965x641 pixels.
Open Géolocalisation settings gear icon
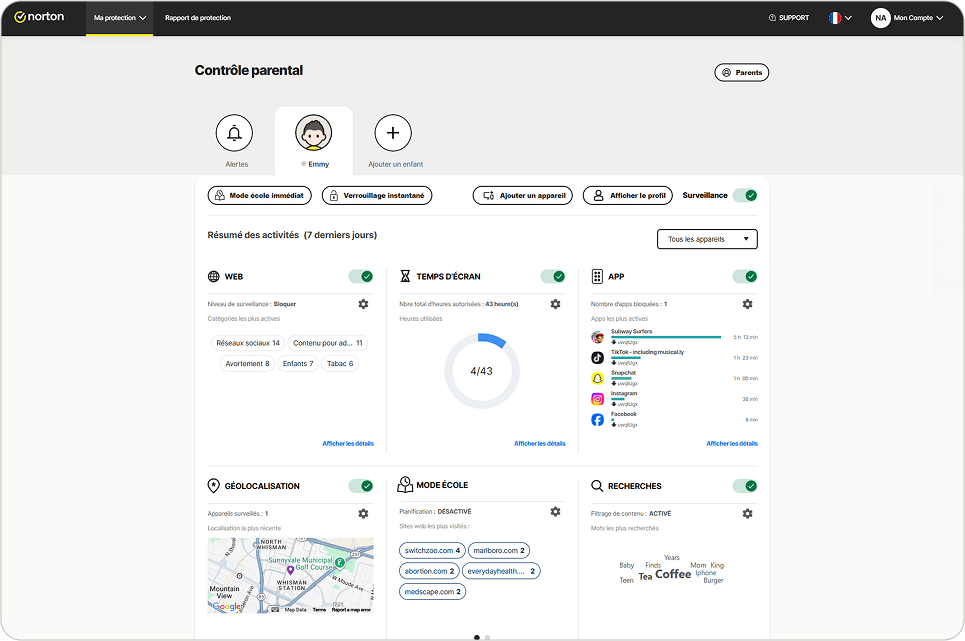[x=363, y=514]
